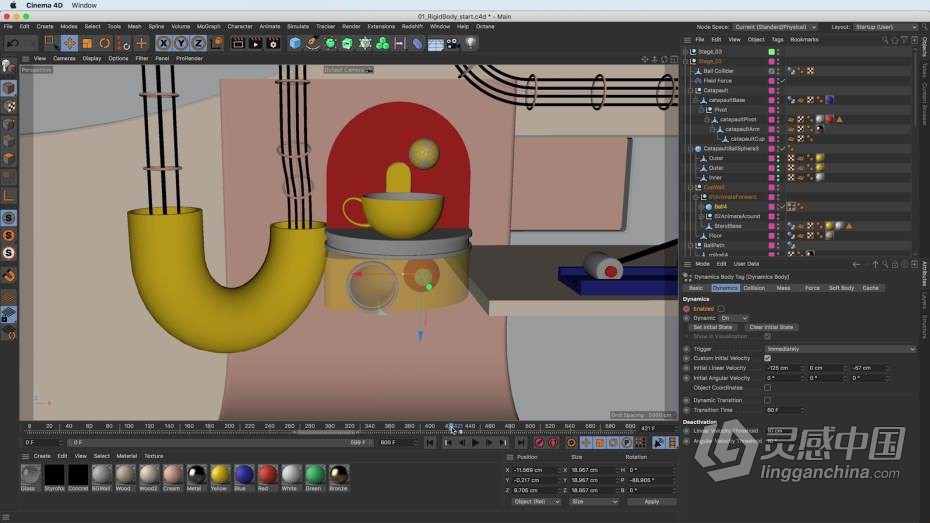
Task: Go to start of animation
Action: [430, 443]
